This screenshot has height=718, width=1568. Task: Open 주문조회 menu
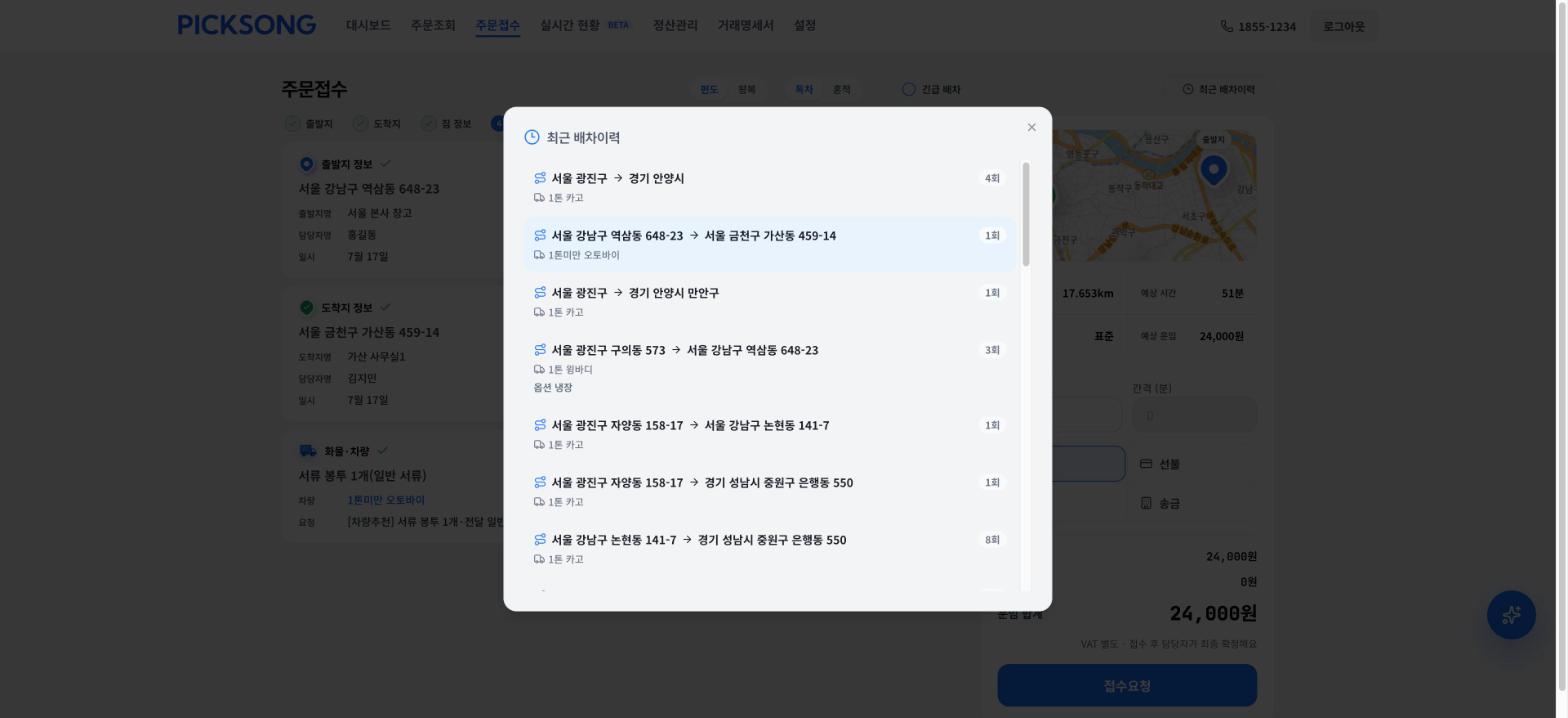(x=433, y=25)
